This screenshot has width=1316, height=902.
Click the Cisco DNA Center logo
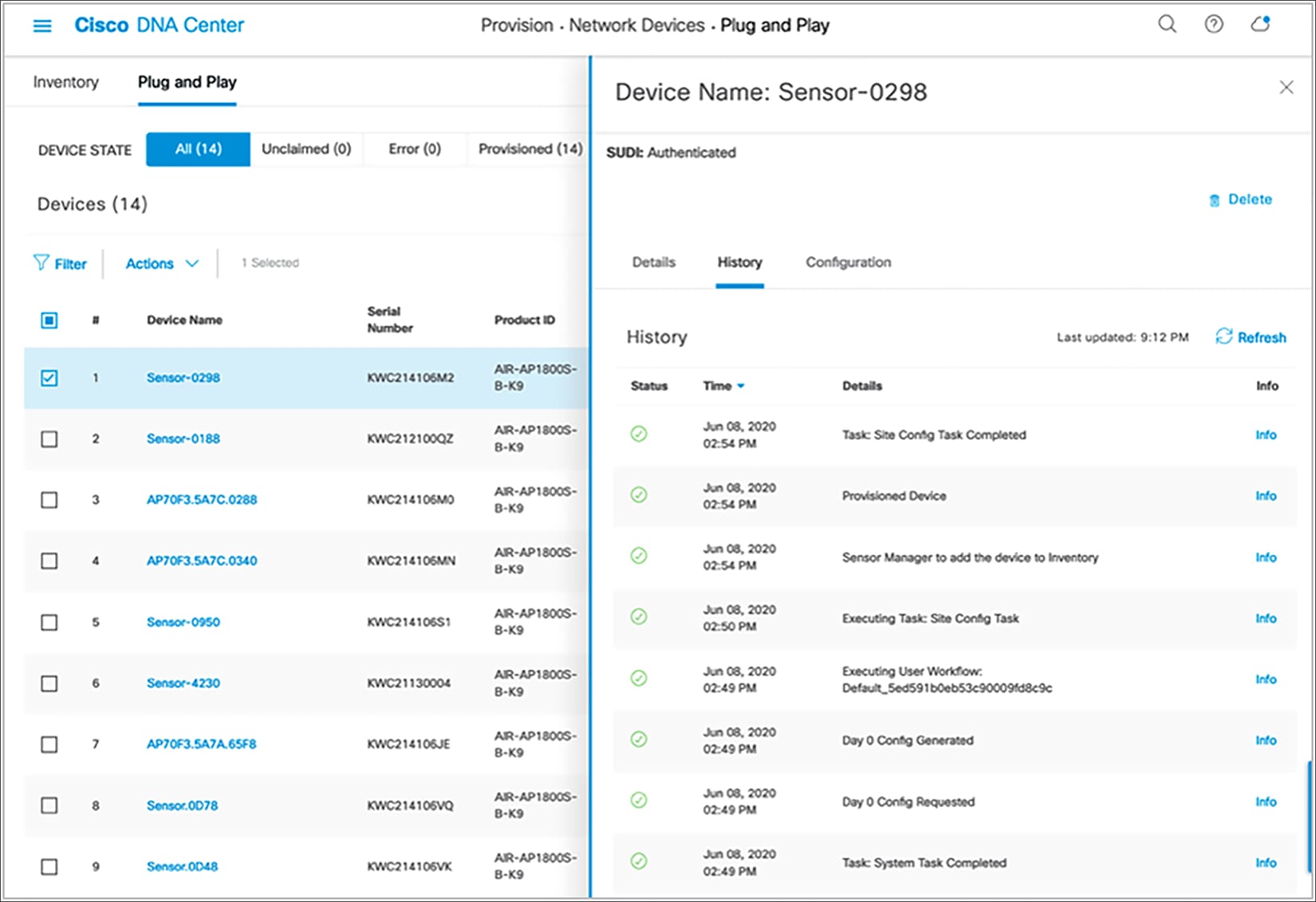click(x=159, y=26)
